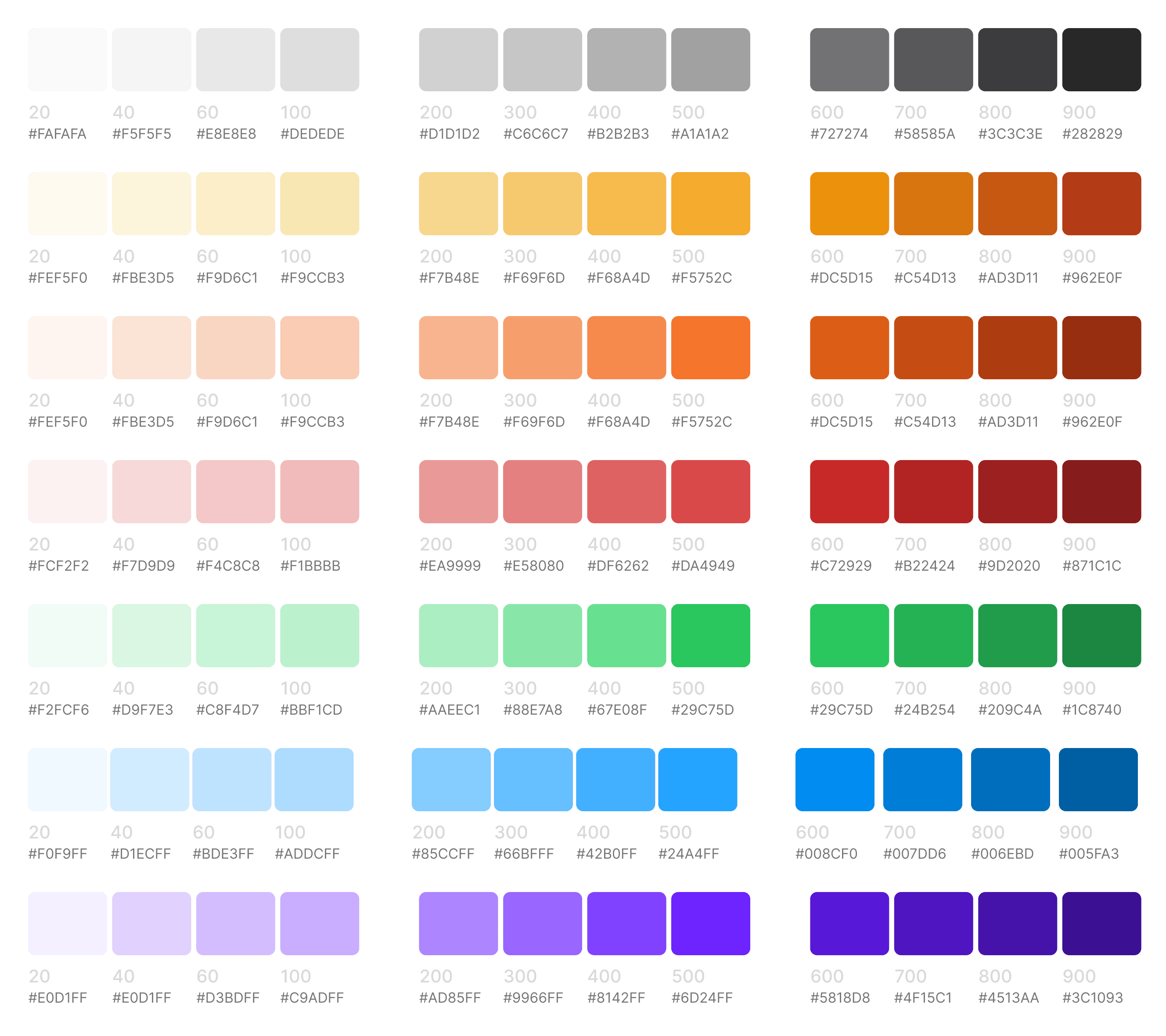Select the light blue swatch #BDE3FF
The width and height of the screenshot is (1166, 1036).
(x=232, y=780)
